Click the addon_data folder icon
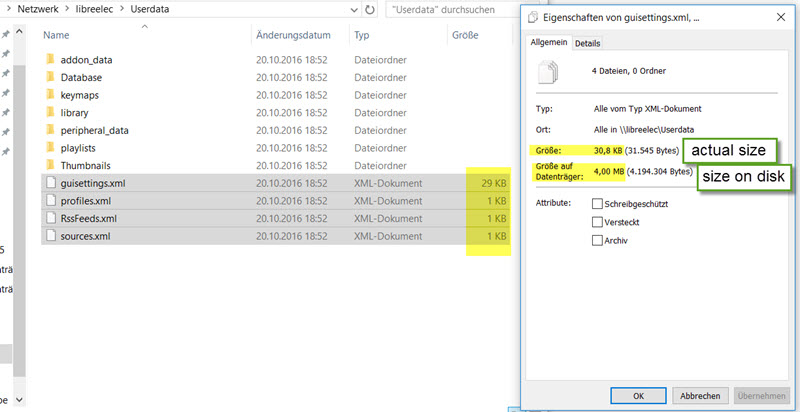Screen dimensions: 800x412 click(50, 60)
